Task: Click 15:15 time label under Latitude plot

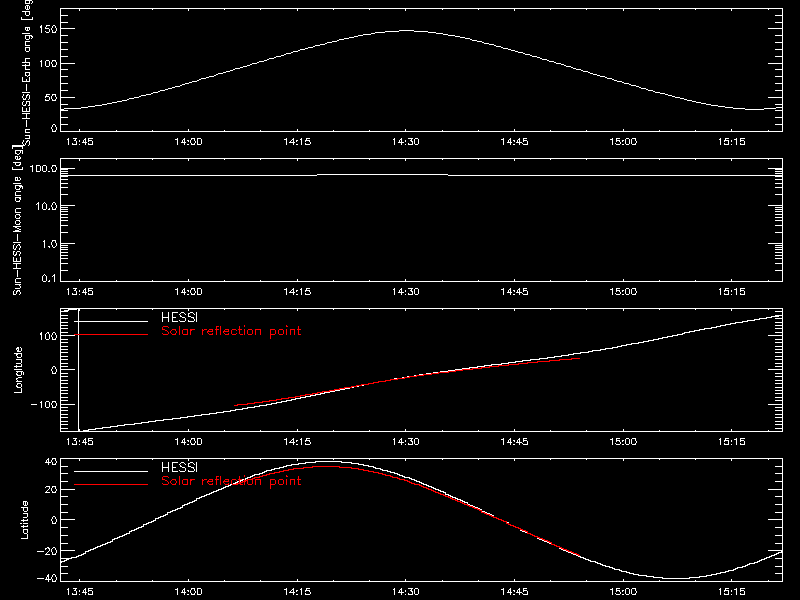Action: click(732, 592)
